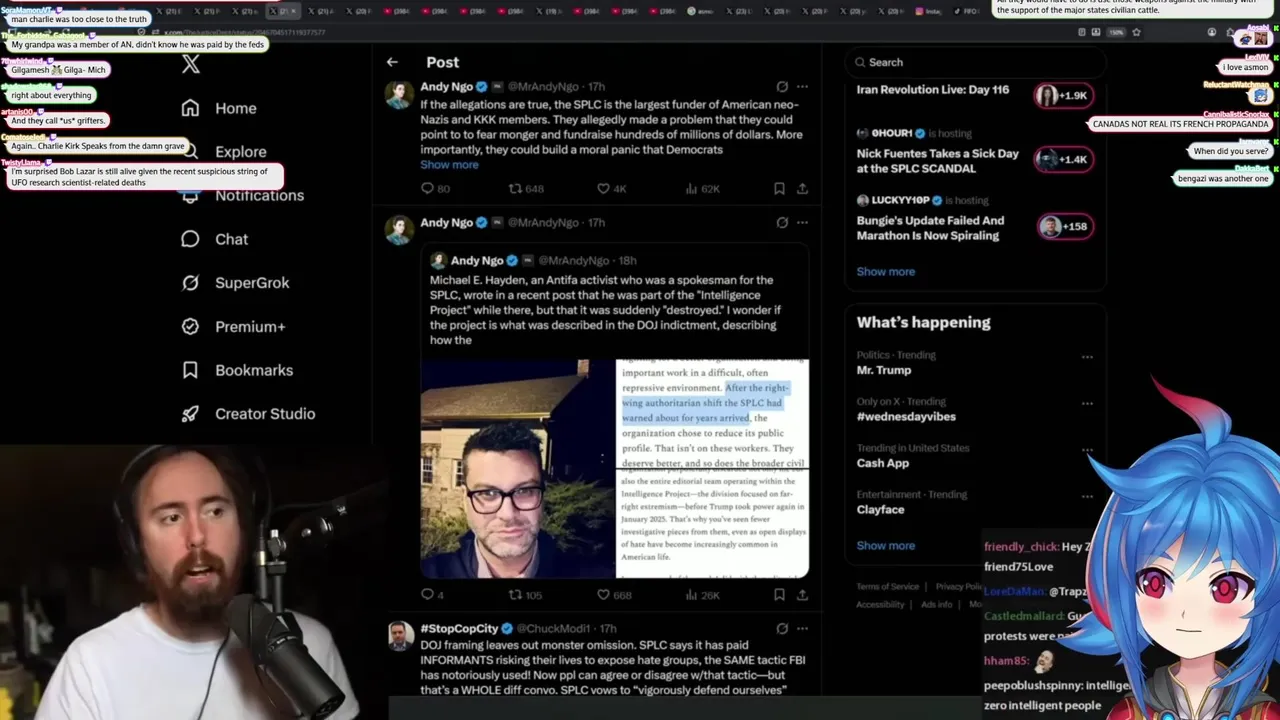Click Andy Ngo's avatar on first post
Image resolution: width=1280 pixels, height=720 pixels.
pos(400,94)
